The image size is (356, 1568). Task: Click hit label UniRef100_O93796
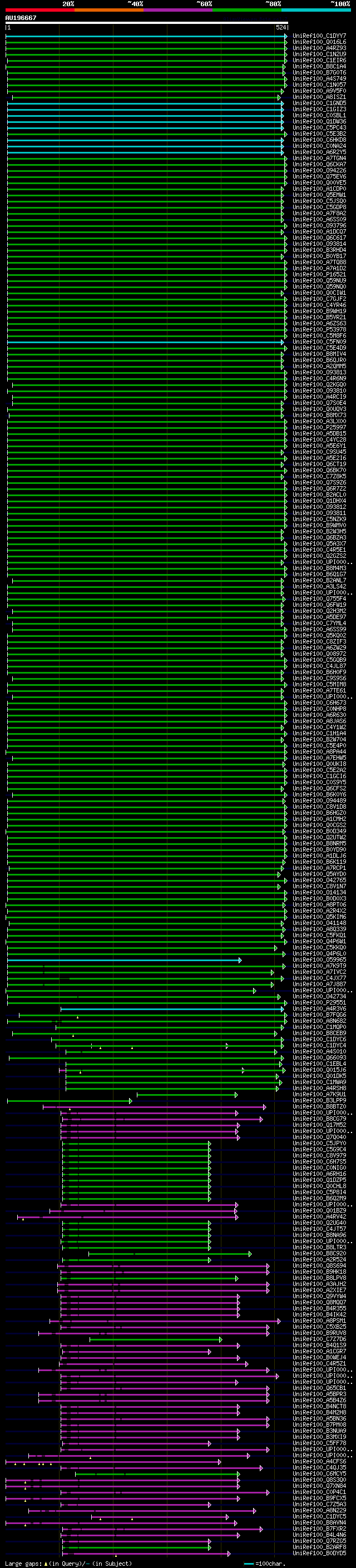(319, 226)
